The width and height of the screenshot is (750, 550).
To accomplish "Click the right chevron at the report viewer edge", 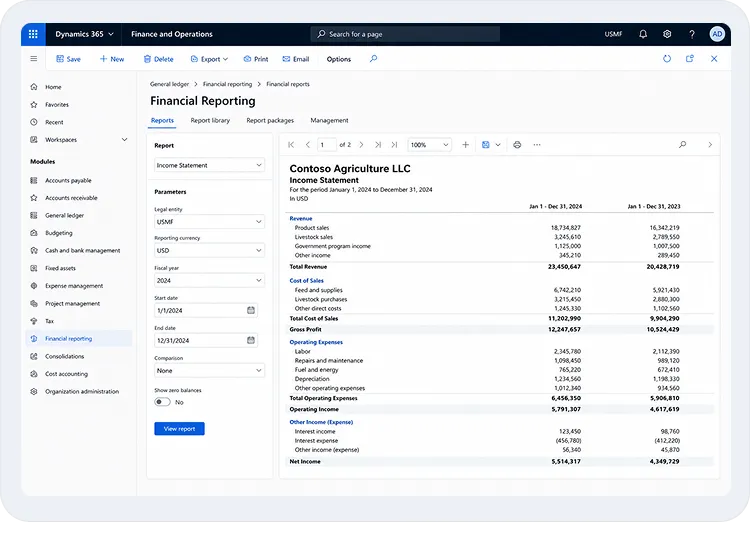I will point(710,144).
